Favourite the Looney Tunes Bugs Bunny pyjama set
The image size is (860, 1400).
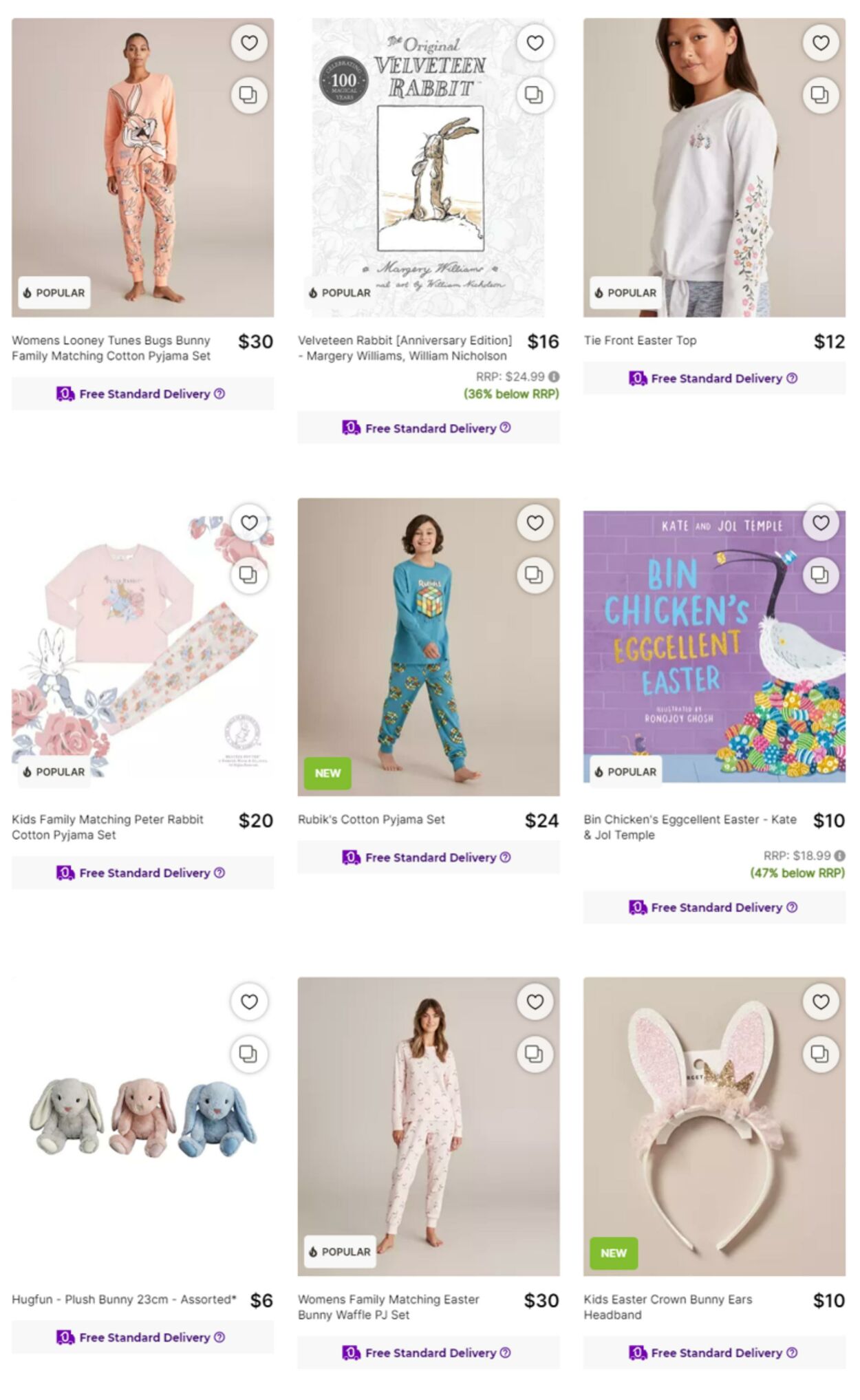pyautogui.click(x=249, y=43)
